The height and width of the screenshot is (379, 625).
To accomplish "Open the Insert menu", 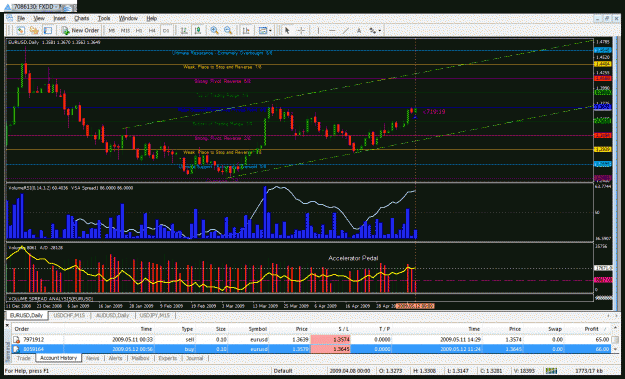I will click(59, 18).
